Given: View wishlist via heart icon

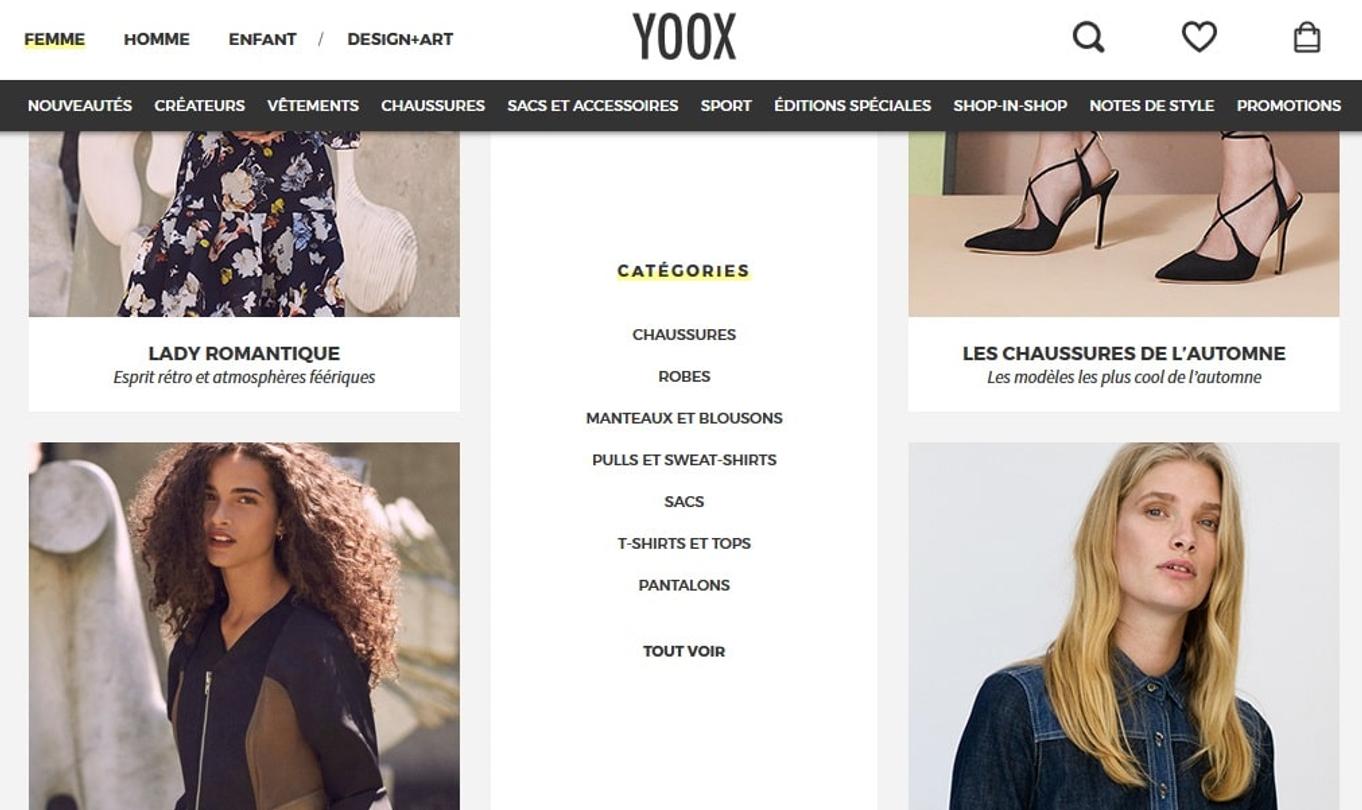Looking at the screenshot, I should coord(1199,38).
